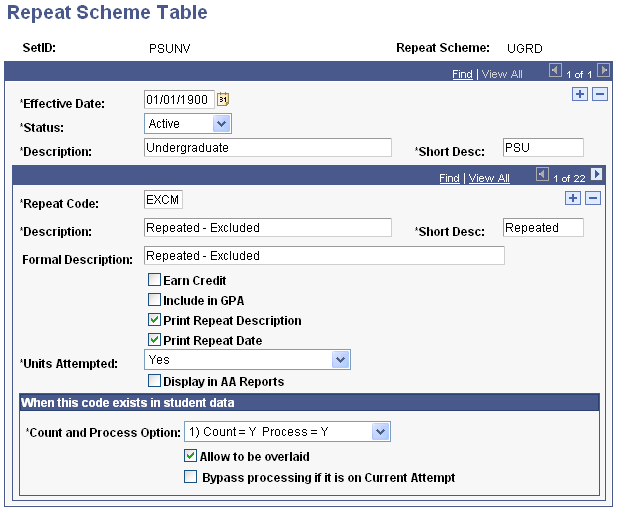
Task: Click Find link in the upper header bar
Action: [462, 74]
